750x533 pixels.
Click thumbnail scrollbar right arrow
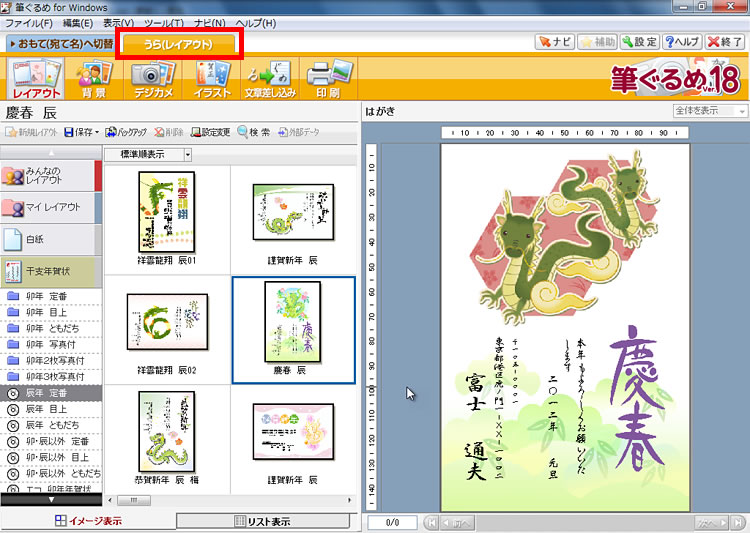tap(350, 500)
